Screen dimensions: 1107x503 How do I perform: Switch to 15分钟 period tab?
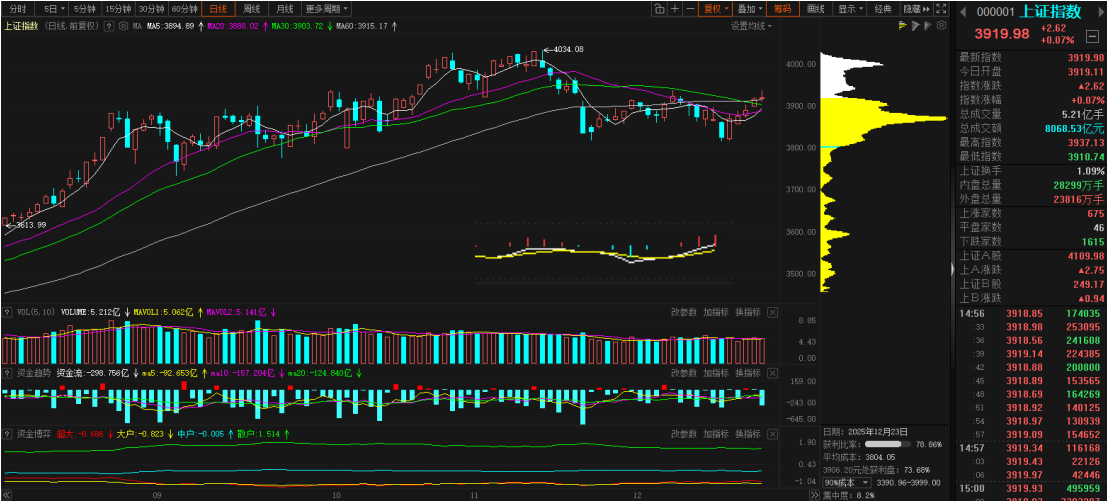(x=118, y=9)
